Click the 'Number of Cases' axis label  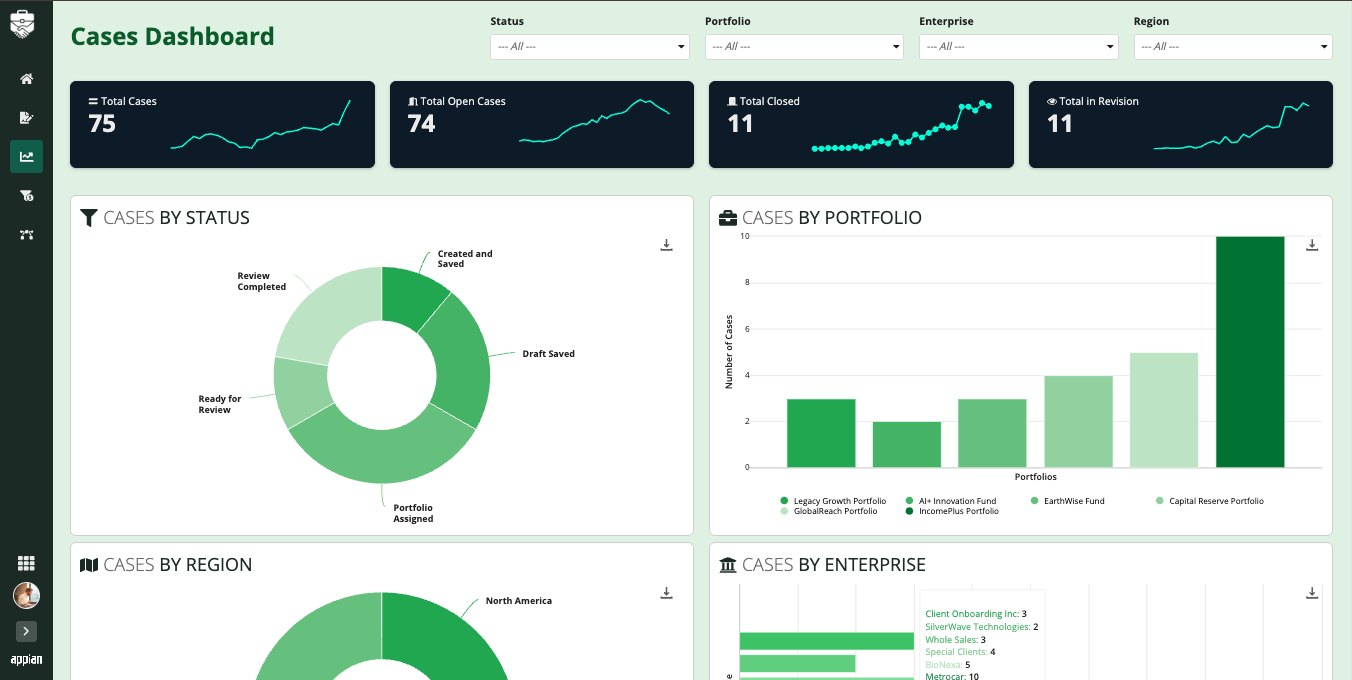(729, 352)
